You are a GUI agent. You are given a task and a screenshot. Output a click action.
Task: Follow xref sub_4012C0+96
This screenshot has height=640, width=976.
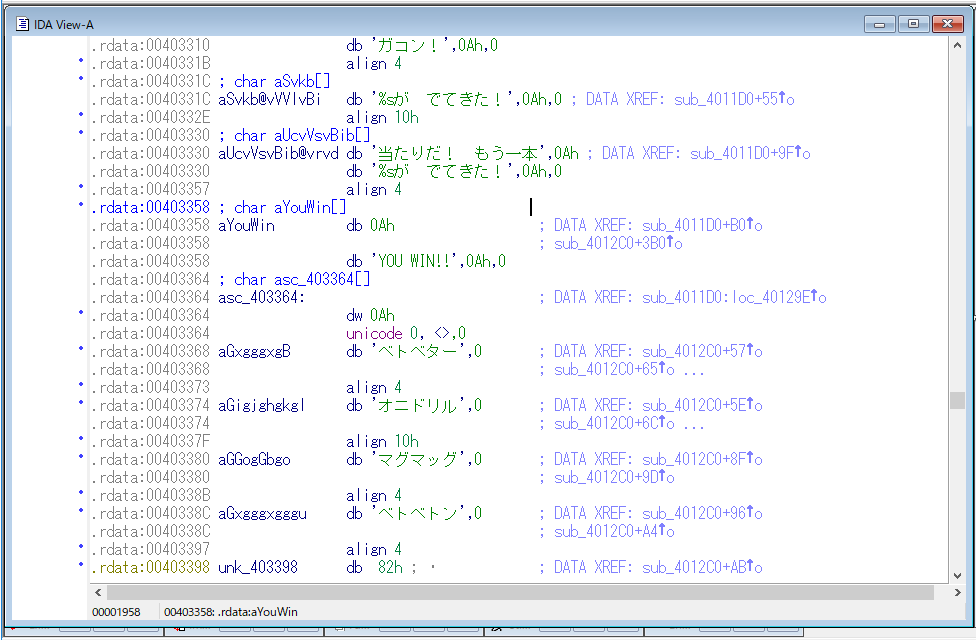(702, 514)
